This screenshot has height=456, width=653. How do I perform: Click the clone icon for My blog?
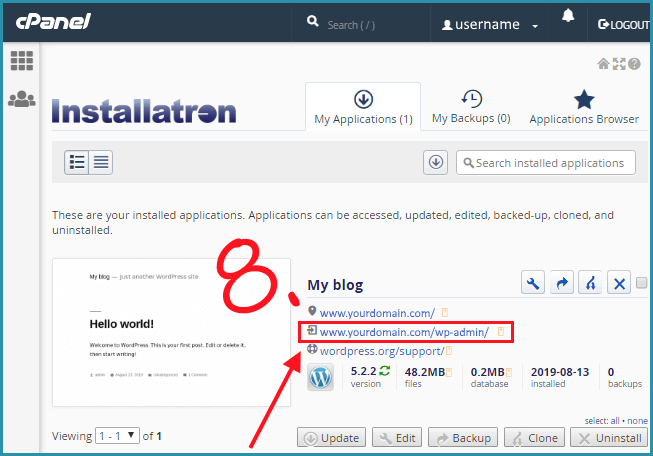pos(590,283)
